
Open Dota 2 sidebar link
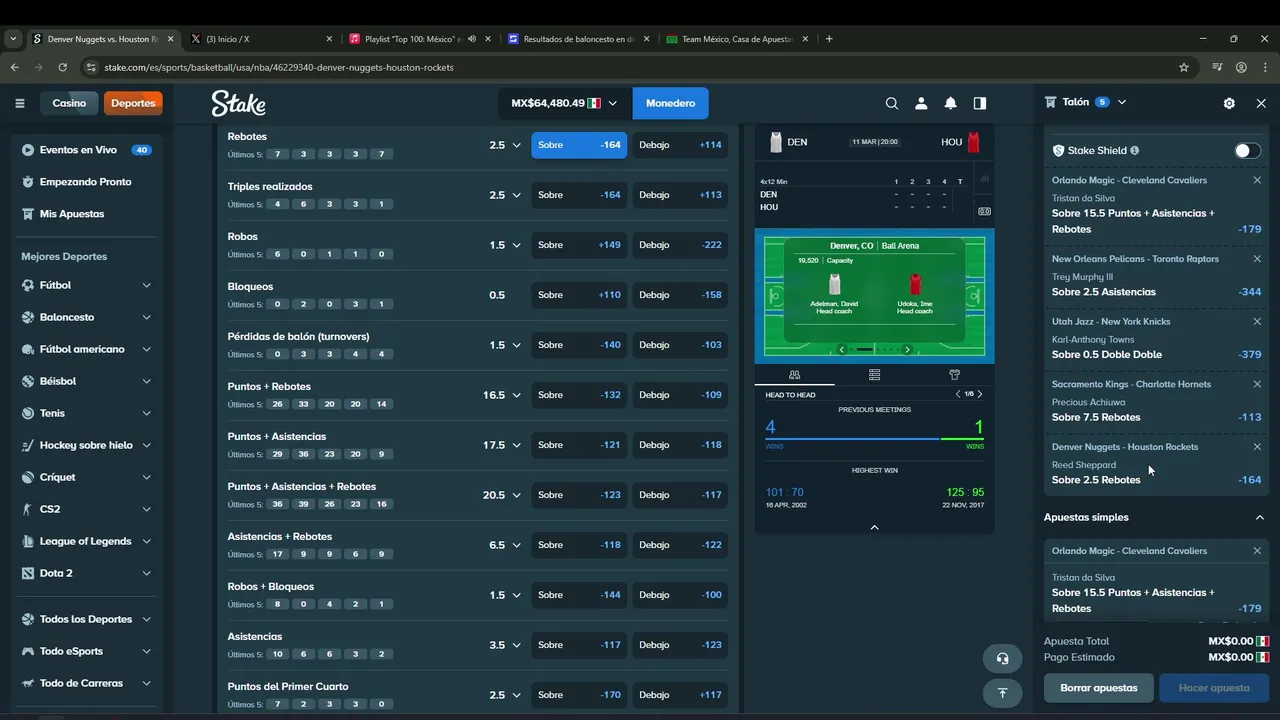86,573
